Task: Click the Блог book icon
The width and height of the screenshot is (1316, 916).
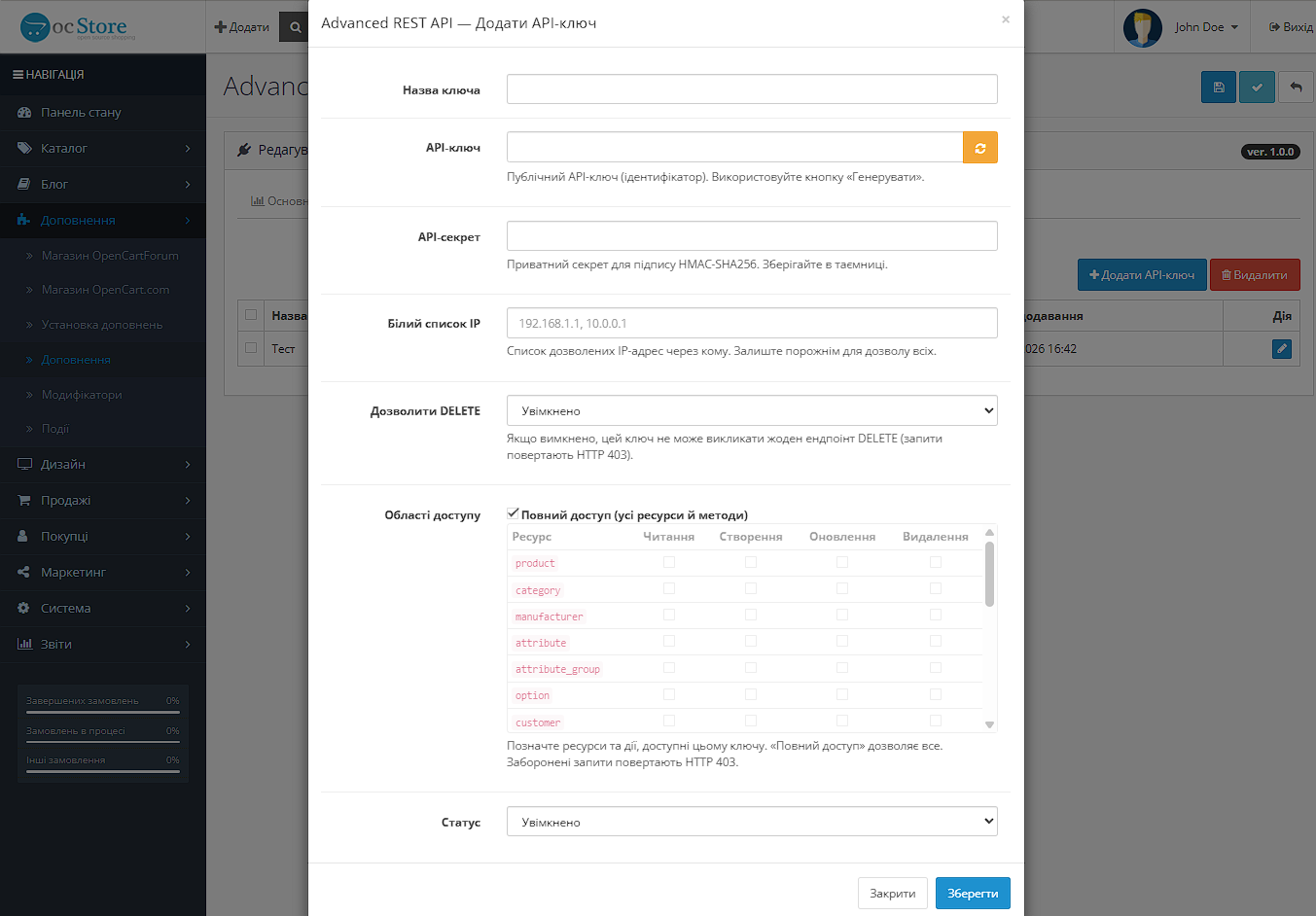Action: (24, 185)
